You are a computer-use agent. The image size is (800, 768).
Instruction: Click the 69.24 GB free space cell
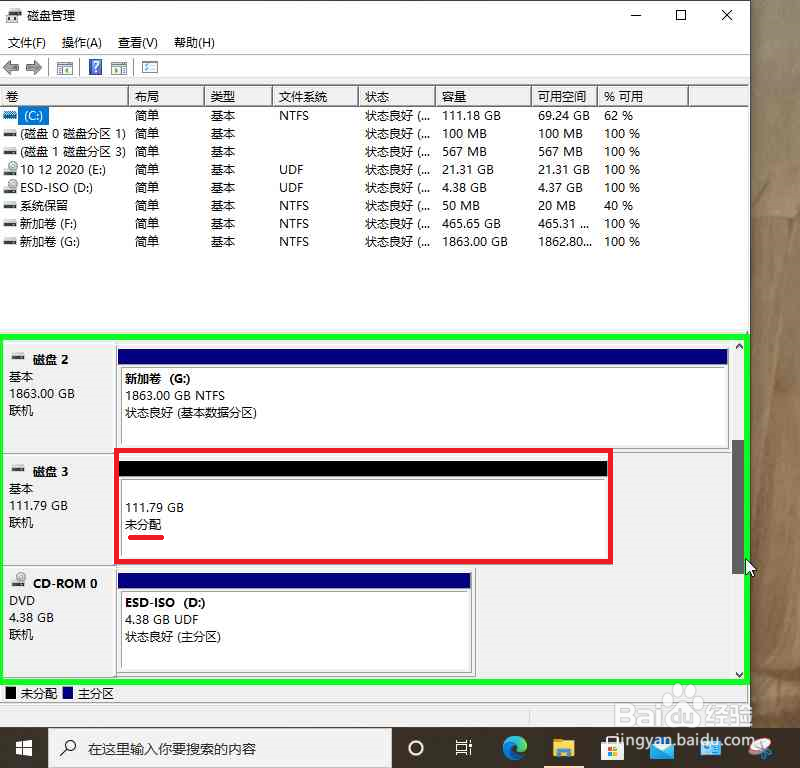coord(563,116)
